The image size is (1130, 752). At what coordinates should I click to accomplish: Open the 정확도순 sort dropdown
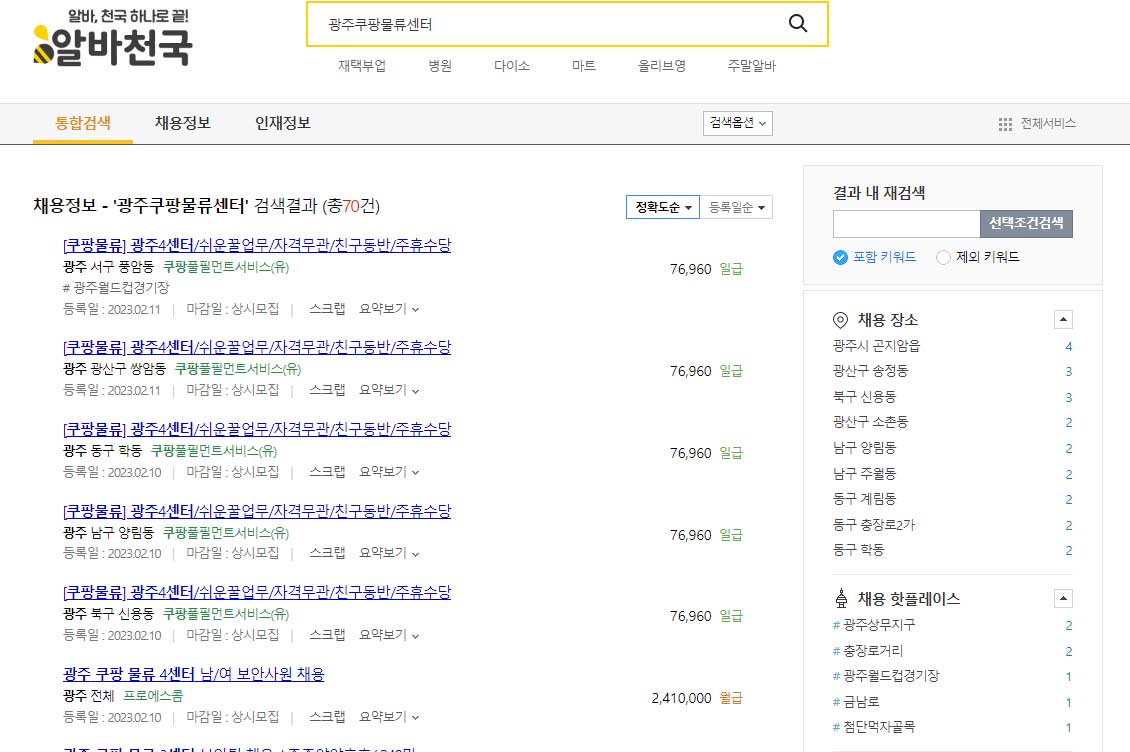coord(662,208)
